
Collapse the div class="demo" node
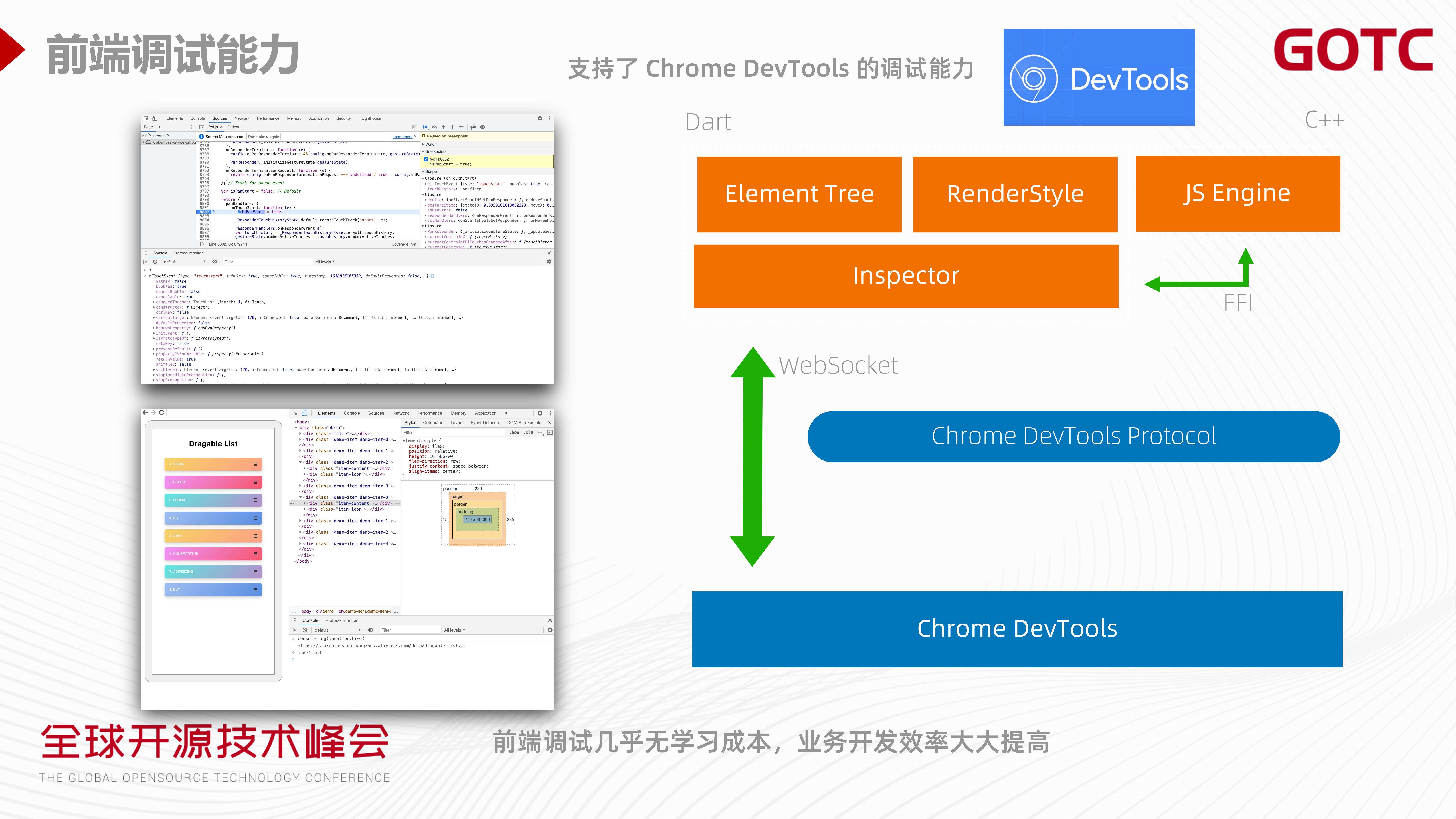[x=296, y=428]
